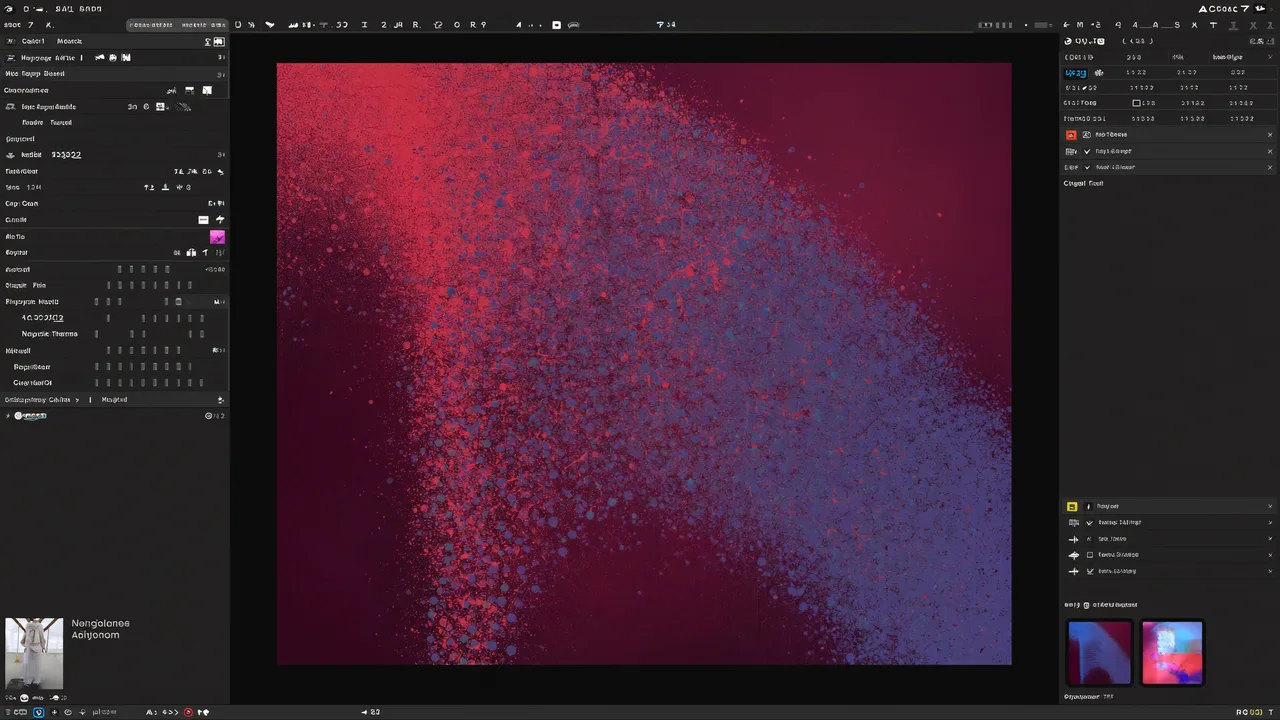Click the white filled square icon in top toolbar
The image size is (1280, 720).
click(x=557, y=25)
